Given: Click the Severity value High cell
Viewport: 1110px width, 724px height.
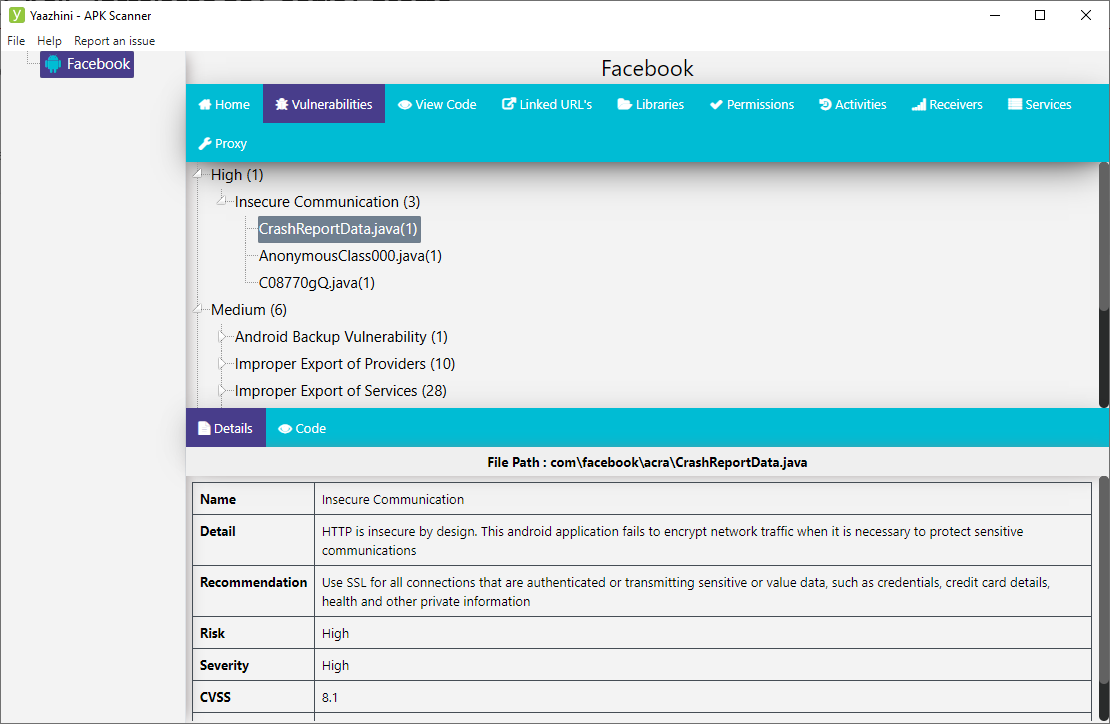Looking at the screenshot, I should [702, 665].
